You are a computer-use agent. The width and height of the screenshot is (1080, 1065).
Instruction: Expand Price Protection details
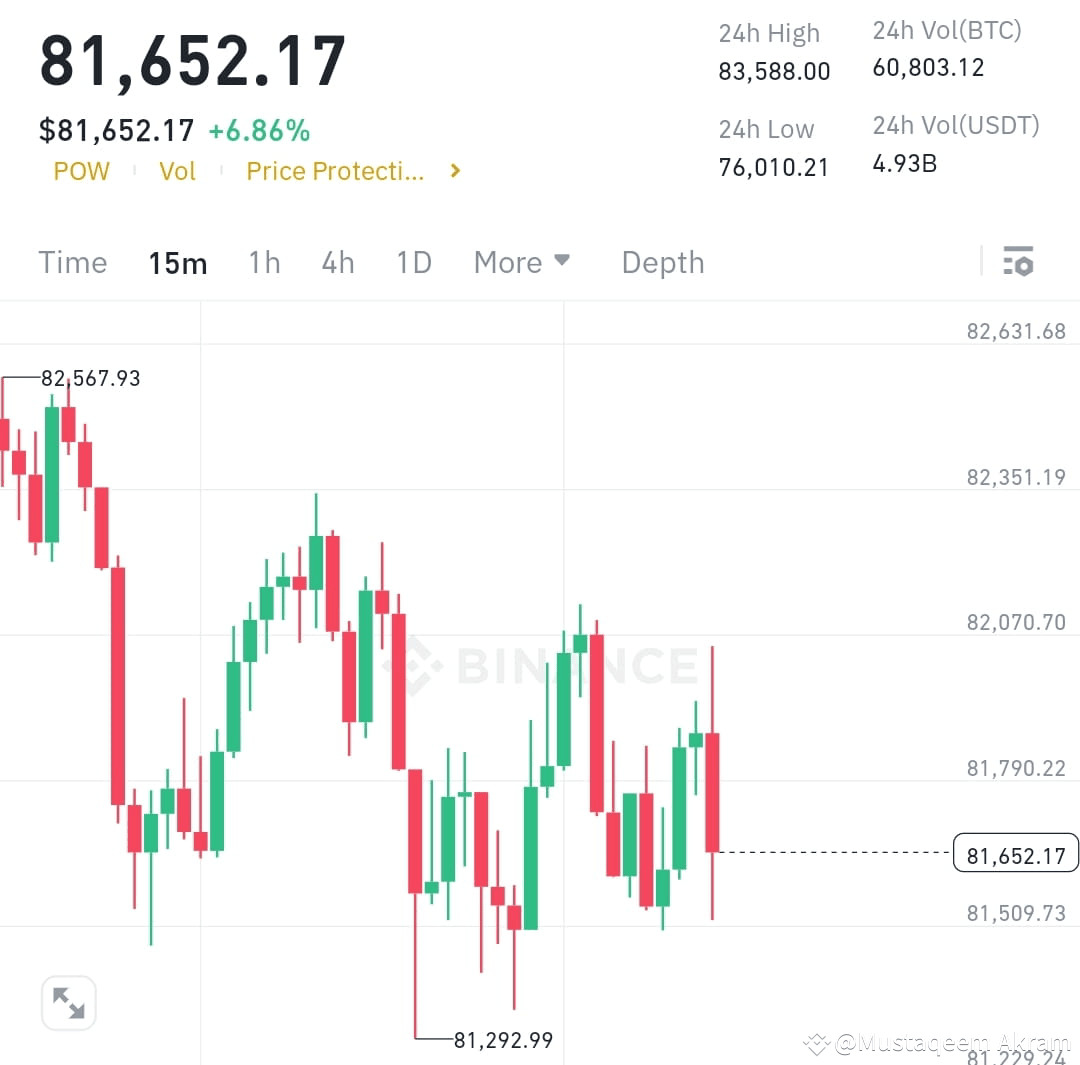click(336, 171)
